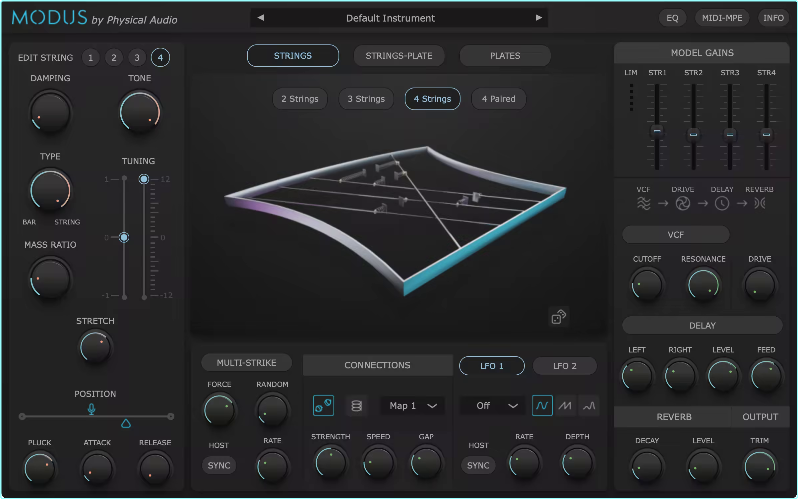Image resolution: width=798 pixels, height=499 pixels.
Task: Click the STR4 gain fader handle
Action: pyautogui.click(x=766, y=134)
